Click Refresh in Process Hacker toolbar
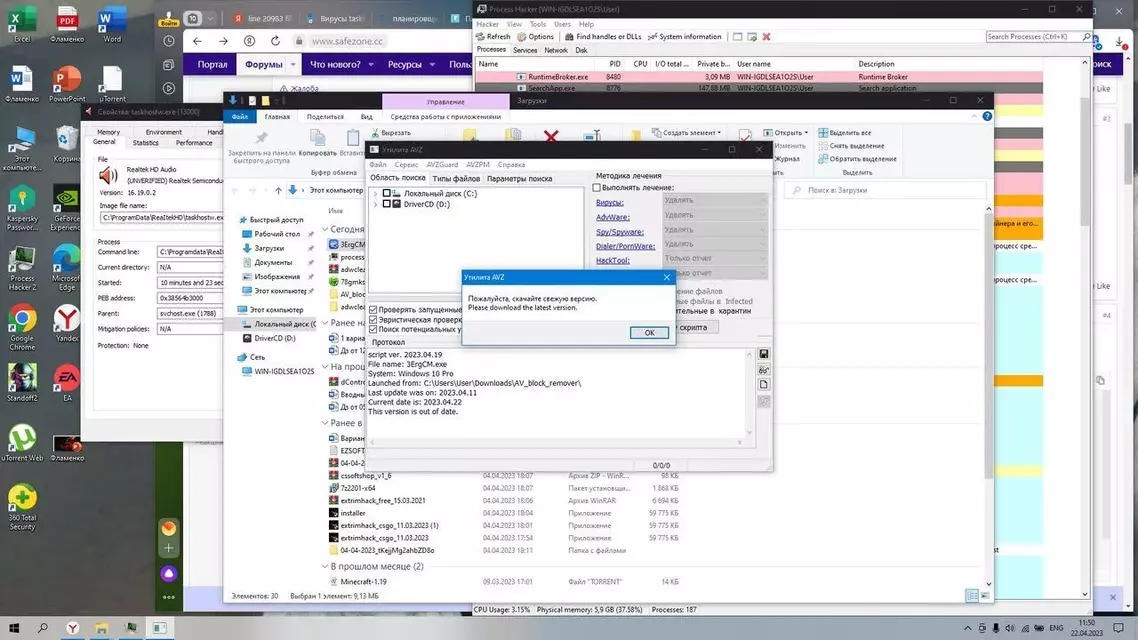 coord(493,36)
